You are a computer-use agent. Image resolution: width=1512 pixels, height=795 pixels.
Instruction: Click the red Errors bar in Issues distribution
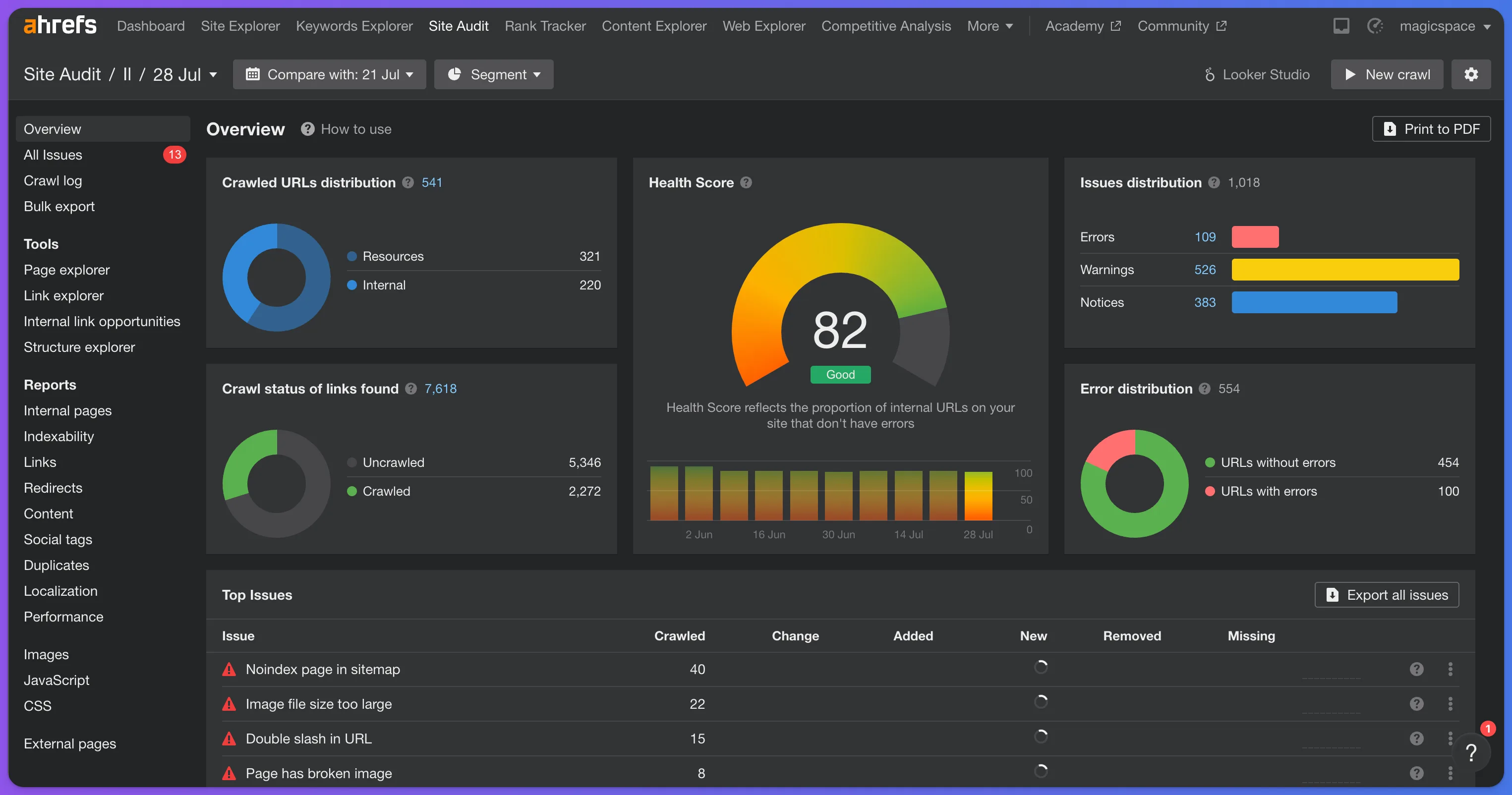coord(1255,237)
